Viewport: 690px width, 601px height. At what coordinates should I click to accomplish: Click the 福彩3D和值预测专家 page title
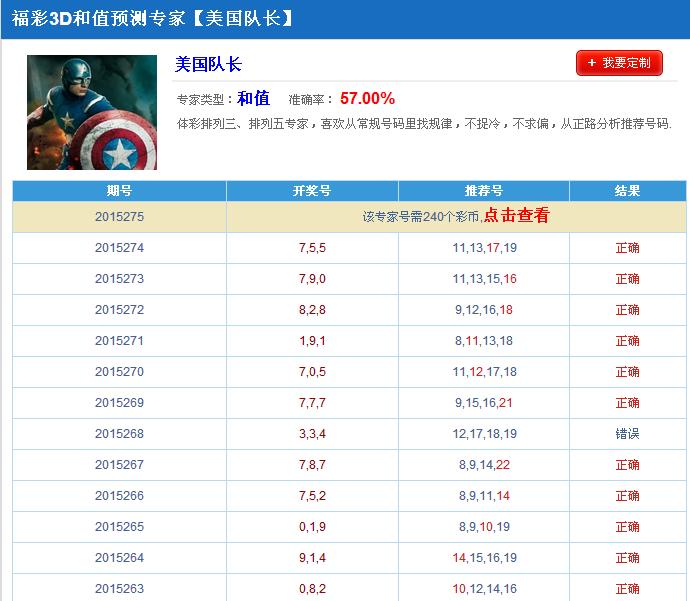tap(152, 18)
